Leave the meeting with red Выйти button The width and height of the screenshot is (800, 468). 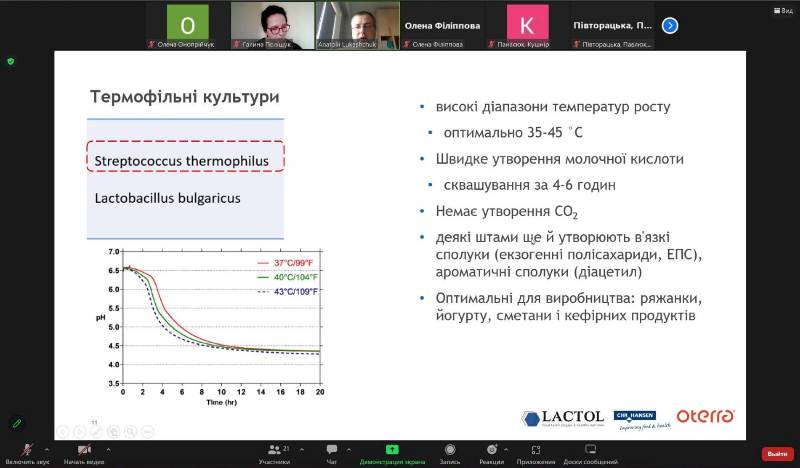[778, 453]
